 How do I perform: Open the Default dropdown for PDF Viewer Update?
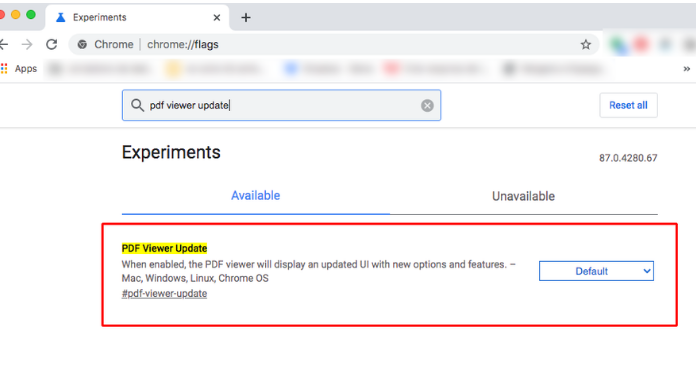click(596, 271)
